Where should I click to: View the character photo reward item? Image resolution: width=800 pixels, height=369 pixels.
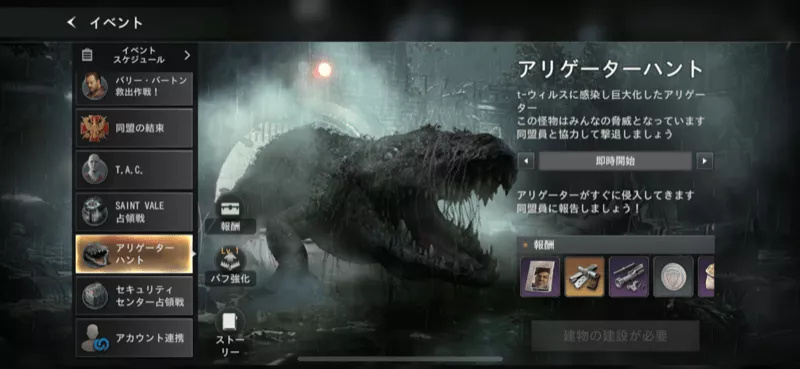tap(540, 277)
